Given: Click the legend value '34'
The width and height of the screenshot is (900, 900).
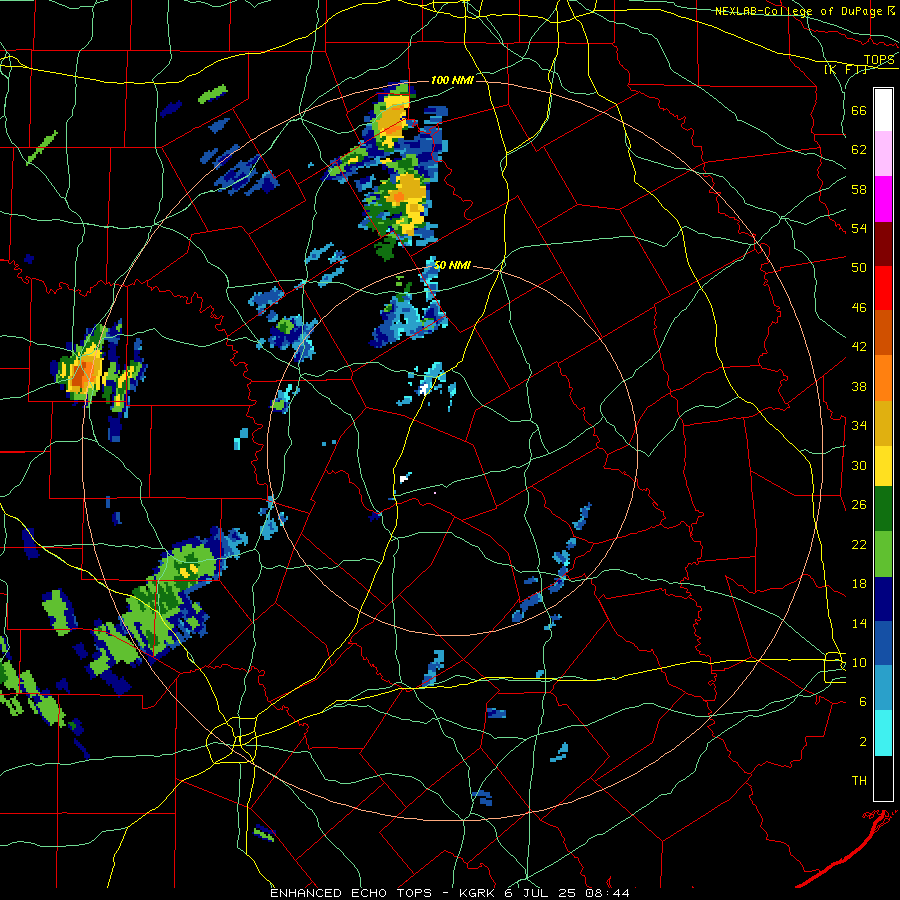Looking at the screenshot, I should point(859,426).
